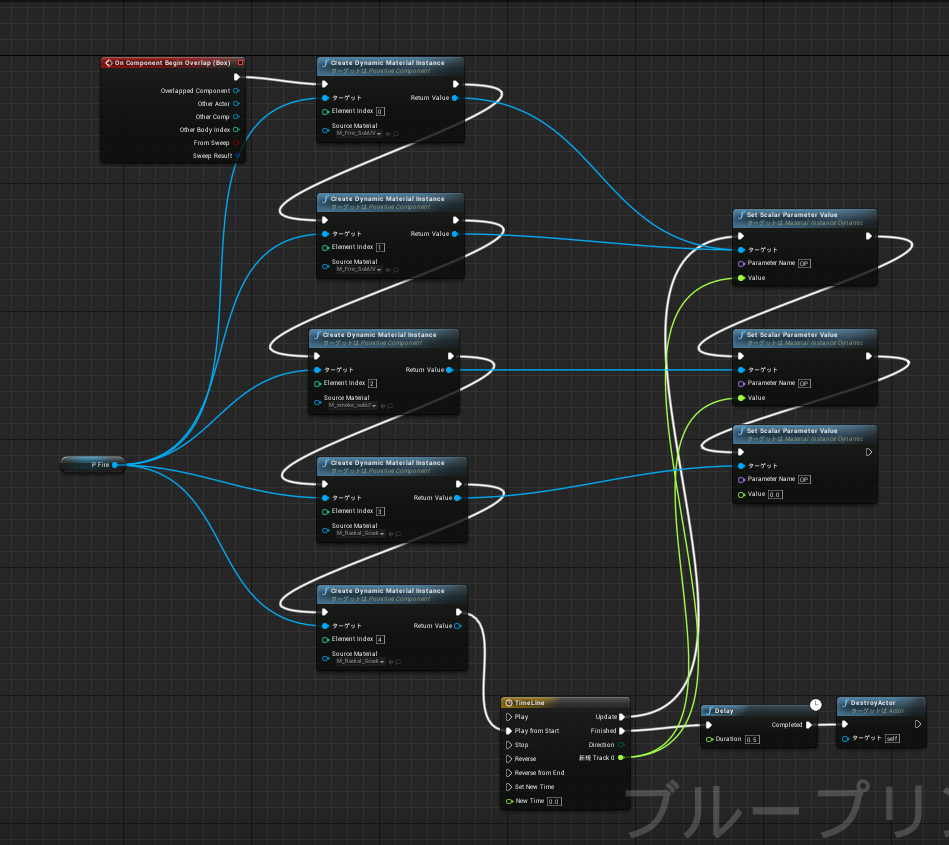Select the TimeLine node title bar
The height and width of the screenshot is (845, 949).
(x=565, y=703)
